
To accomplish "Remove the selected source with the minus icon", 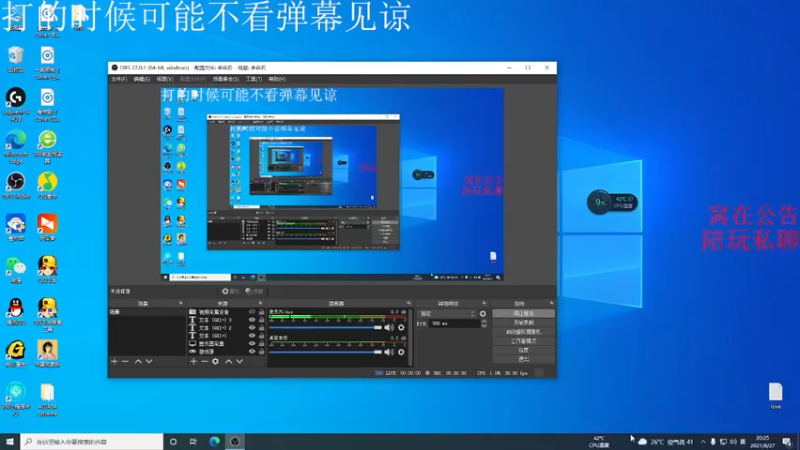I will coord(204,361).
